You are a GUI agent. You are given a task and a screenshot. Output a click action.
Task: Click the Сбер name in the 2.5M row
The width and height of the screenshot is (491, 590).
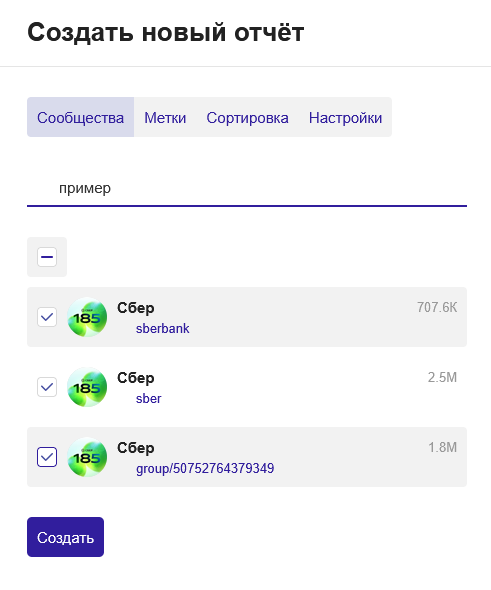tap(136, 378)
